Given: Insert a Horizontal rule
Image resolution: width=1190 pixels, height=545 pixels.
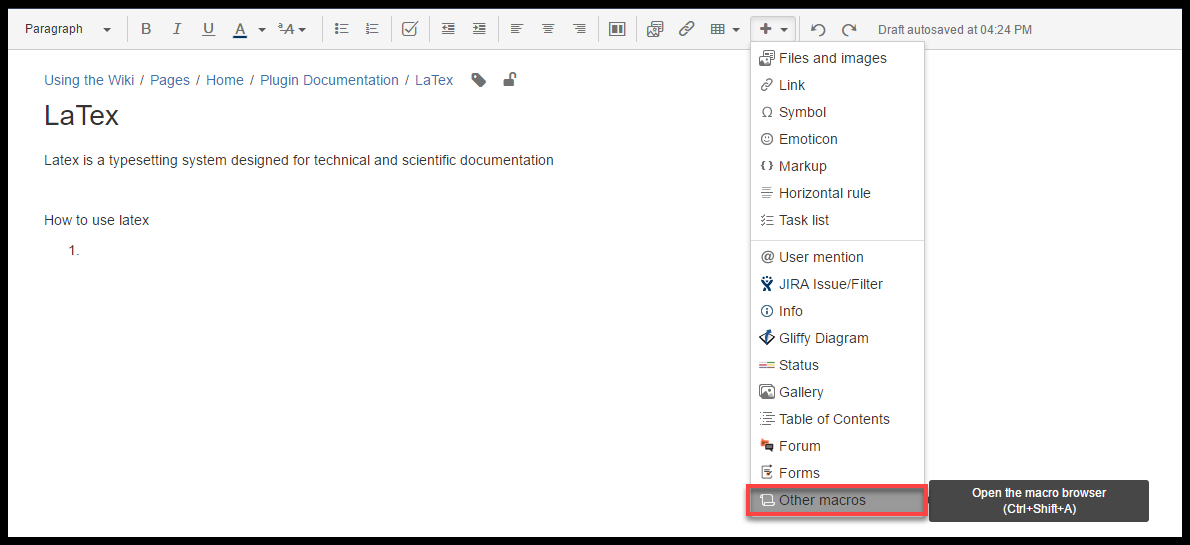Looking at the screenshot, I should point(837,194).
